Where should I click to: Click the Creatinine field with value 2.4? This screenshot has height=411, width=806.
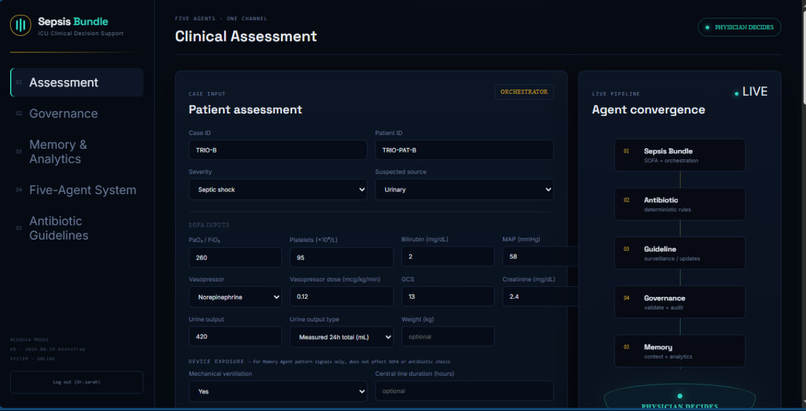pos(540,296)
